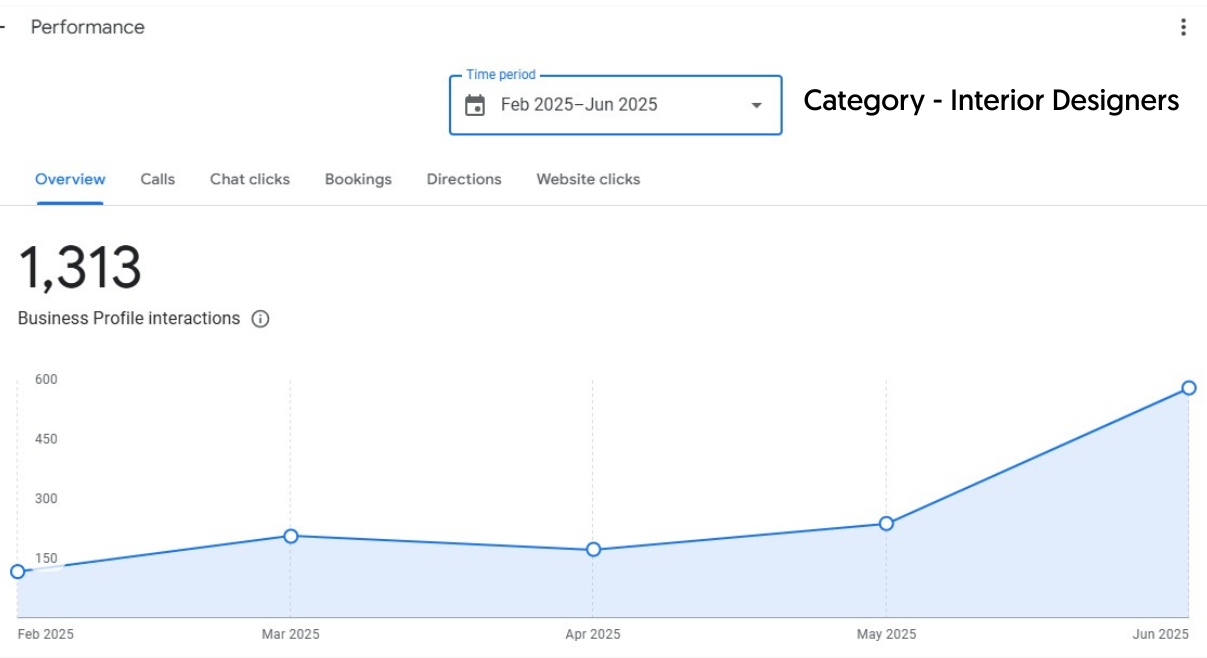Switch to the Overview tab
The image size is (1207, 658).
(x=70, y=180)
